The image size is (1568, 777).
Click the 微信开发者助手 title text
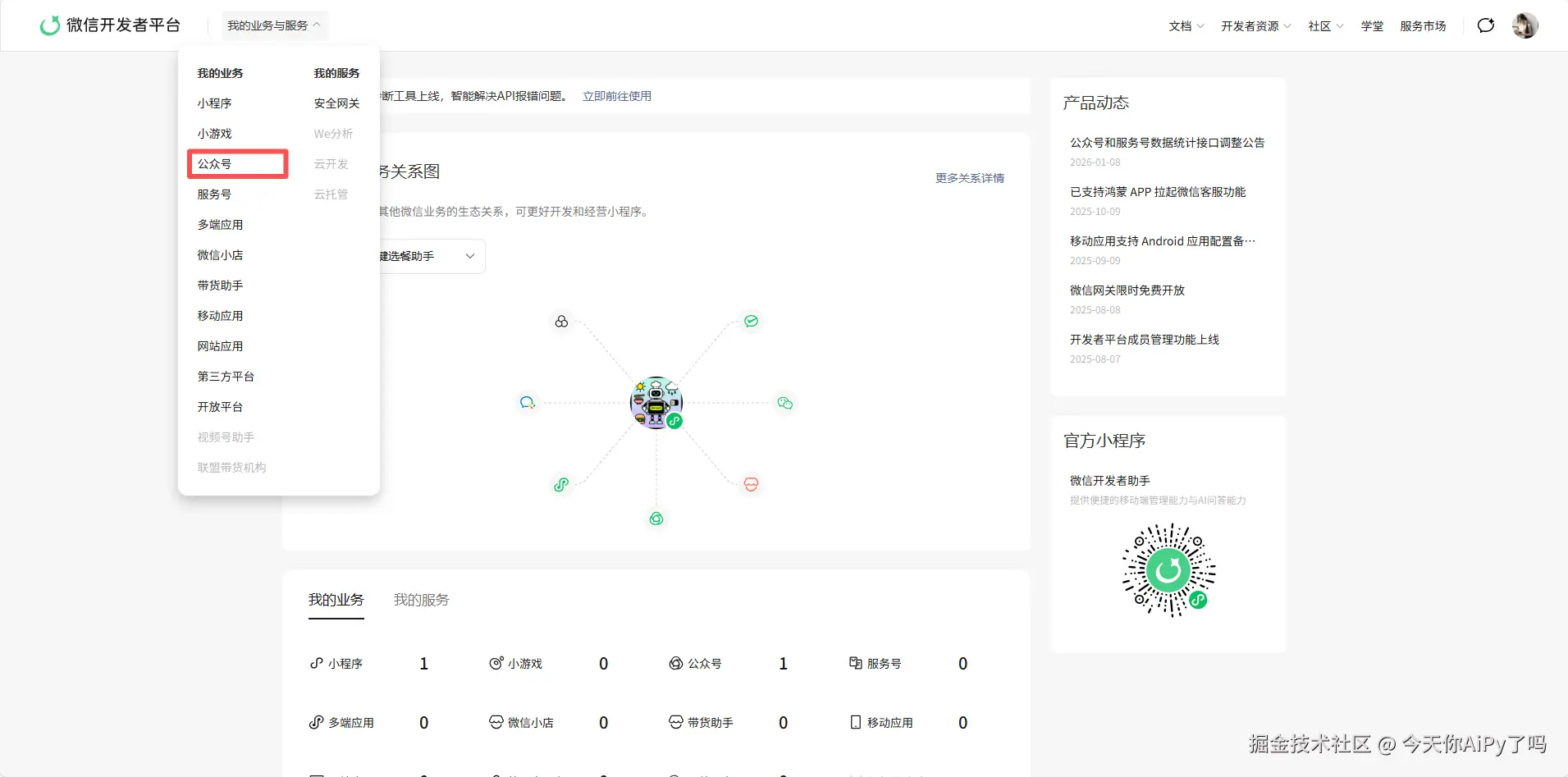[1110, 481]
